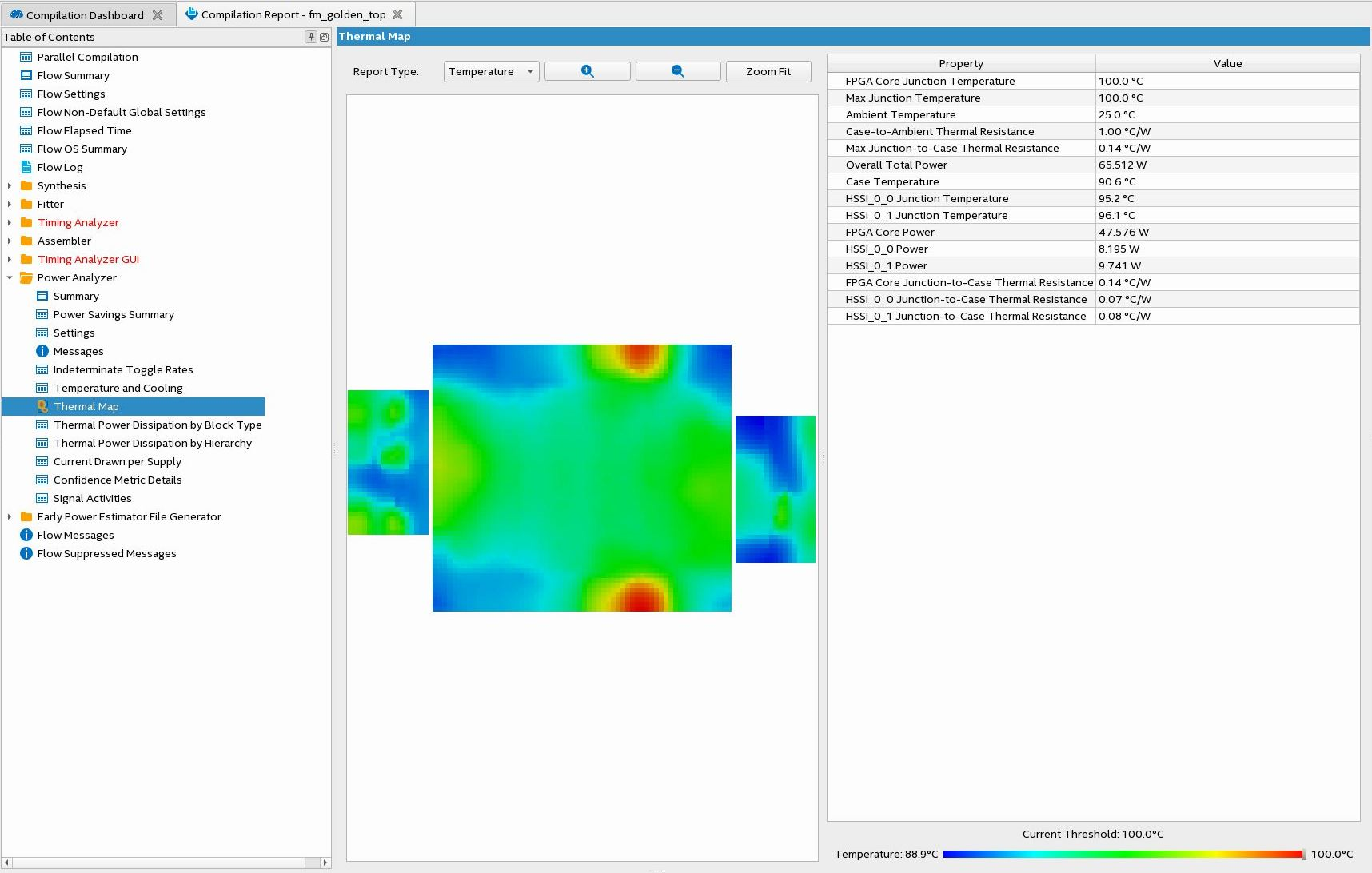1372x873 pixels.
Task: Open Power Analyzer Settings report
Action: pyautogui.click(x=74, y=333)
